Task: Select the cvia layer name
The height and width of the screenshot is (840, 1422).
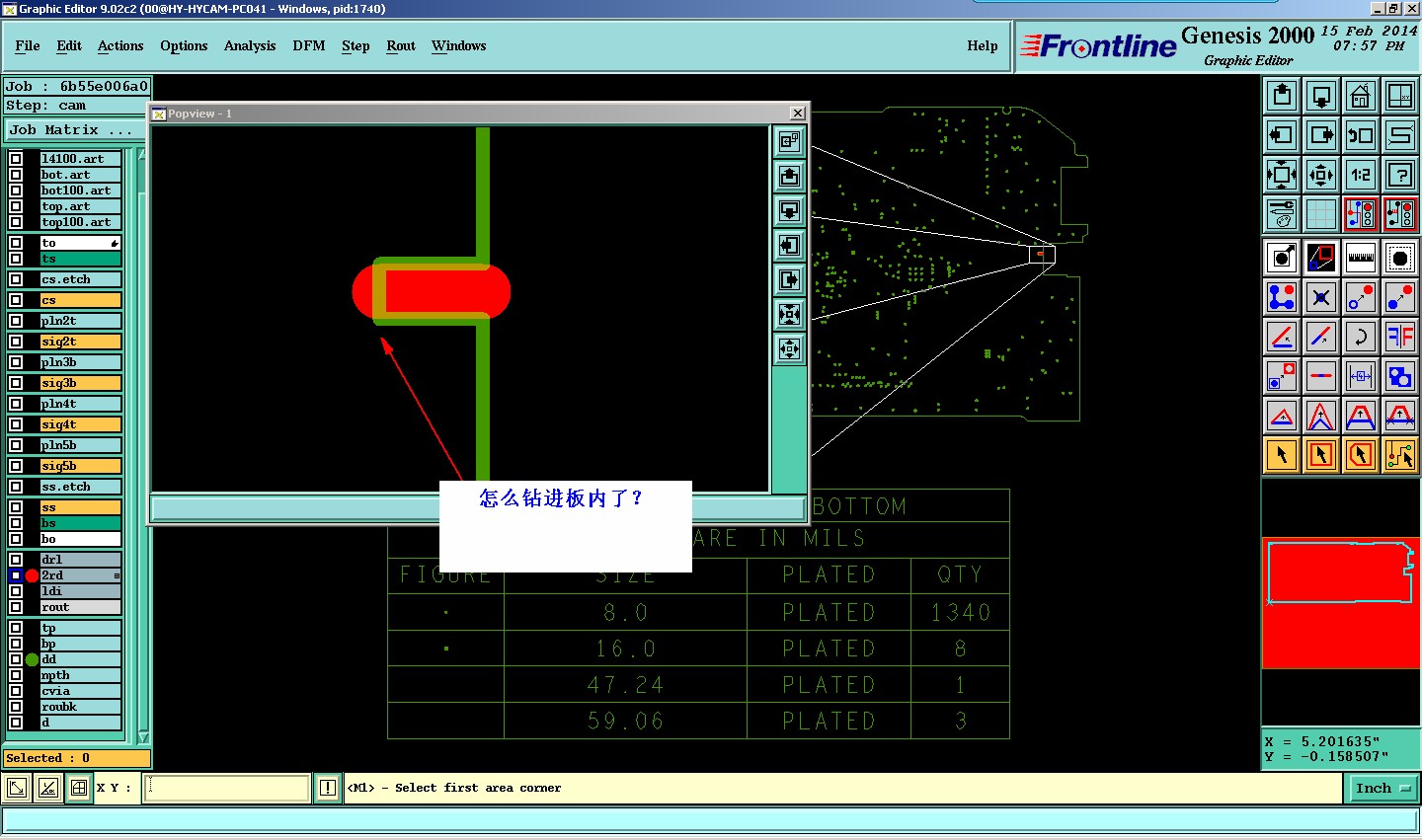Action: tap(80, 691)
